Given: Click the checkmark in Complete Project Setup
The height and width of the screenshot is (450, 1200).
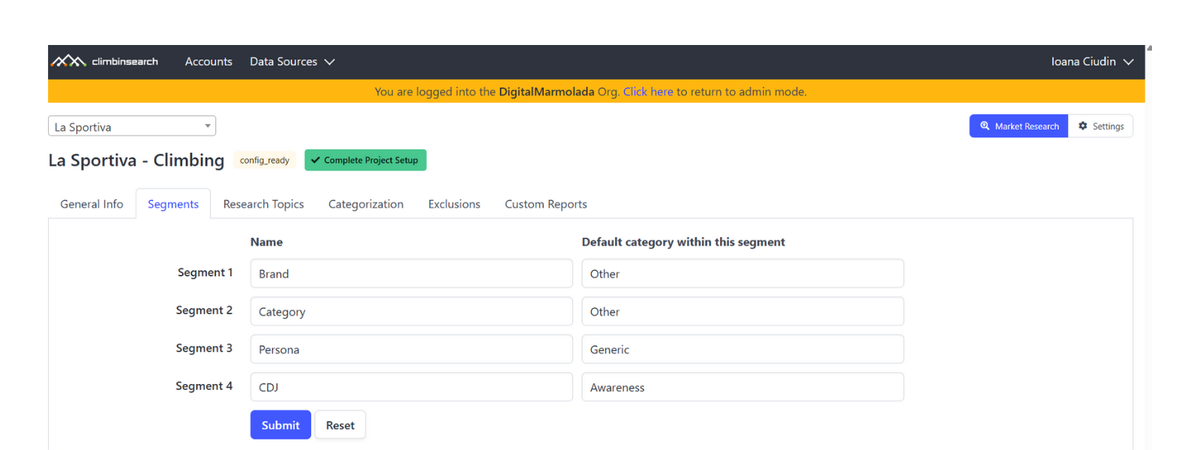Looking at the screenshot, I should 316,160.
